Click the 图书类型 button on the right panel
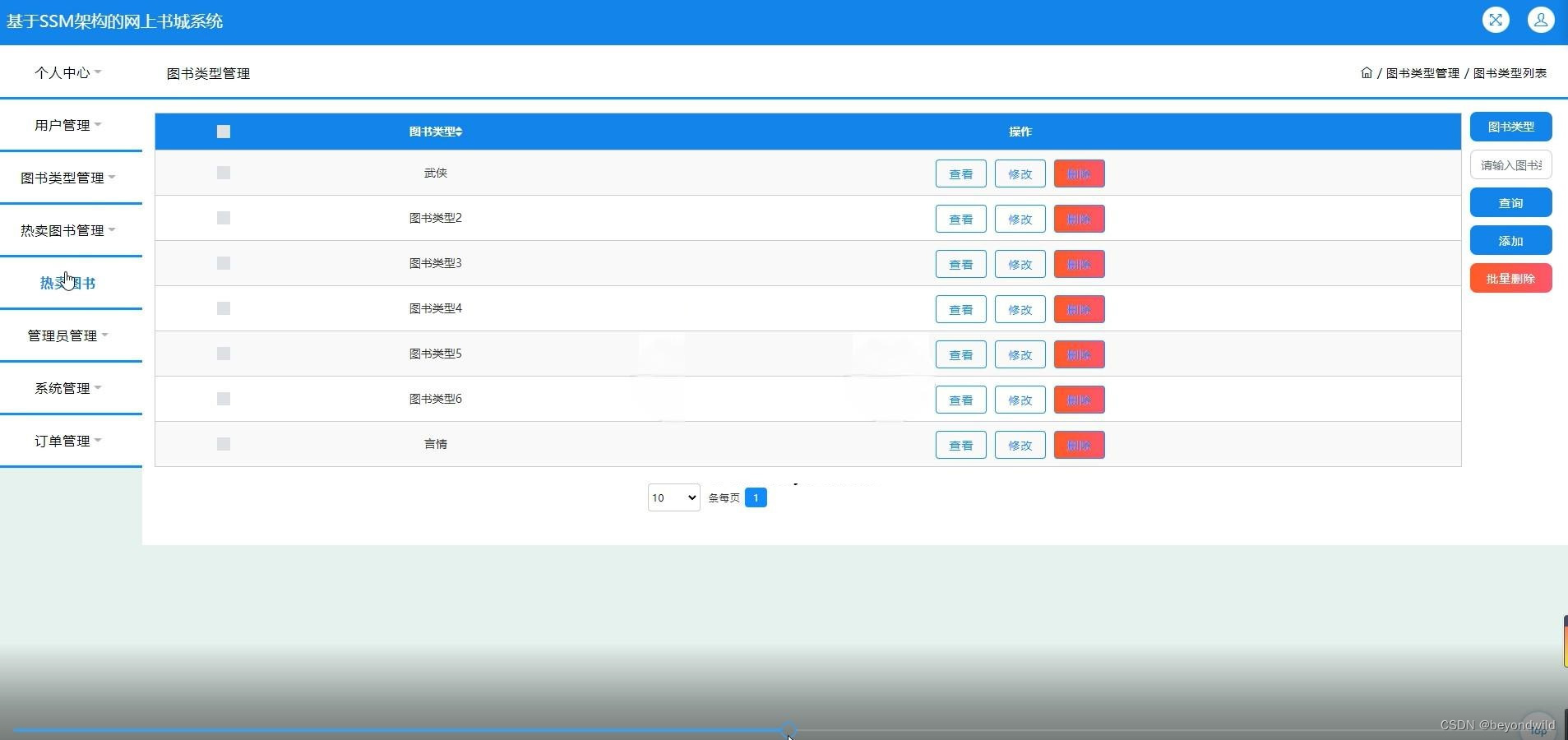The width and height of the screenshot is (1568, 740). (1510, 126)
